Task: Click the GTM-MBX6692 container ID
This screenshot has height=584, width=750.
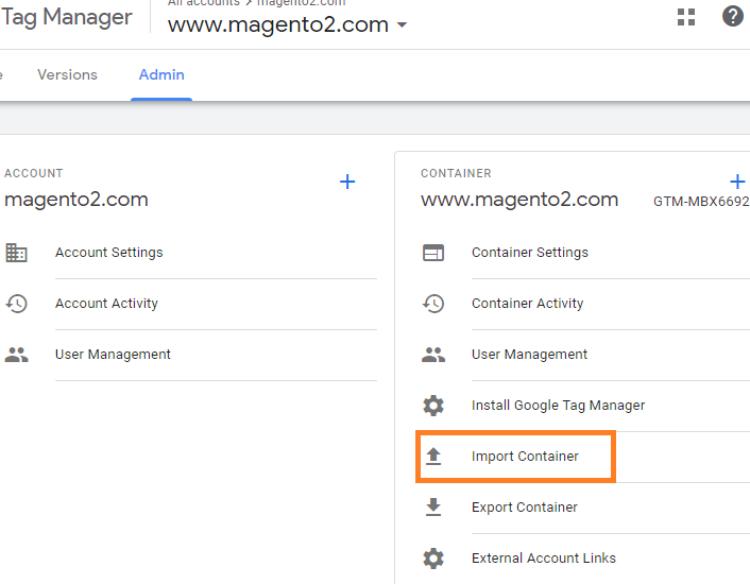Action: point(700,201)
